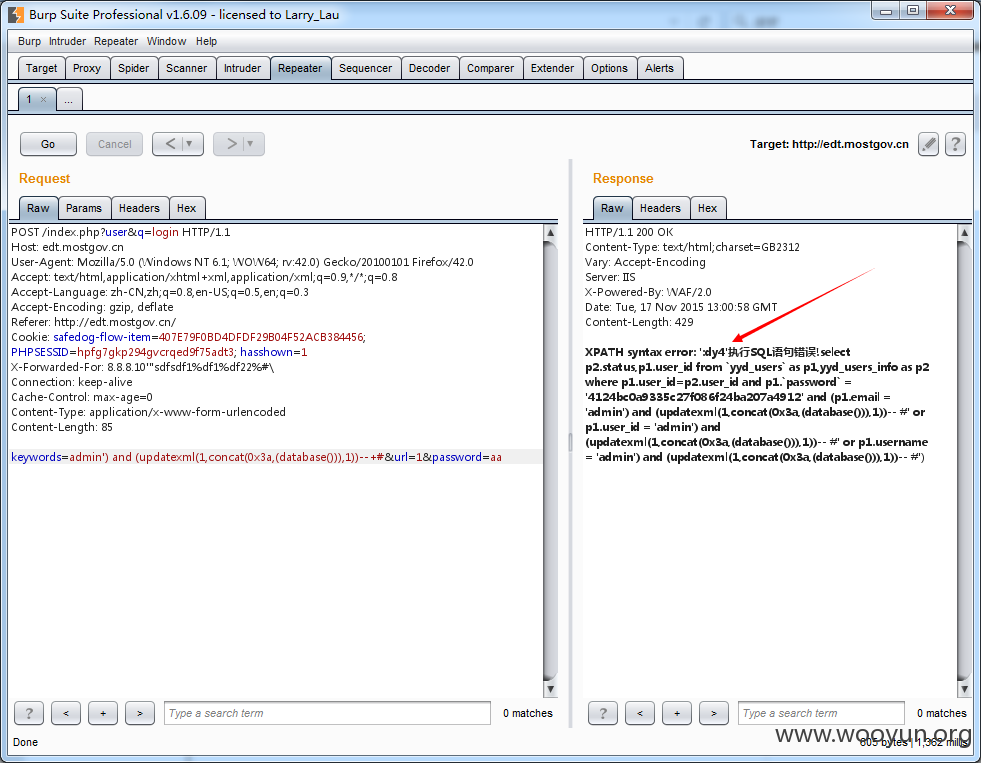Click the response search plus button

676,713
